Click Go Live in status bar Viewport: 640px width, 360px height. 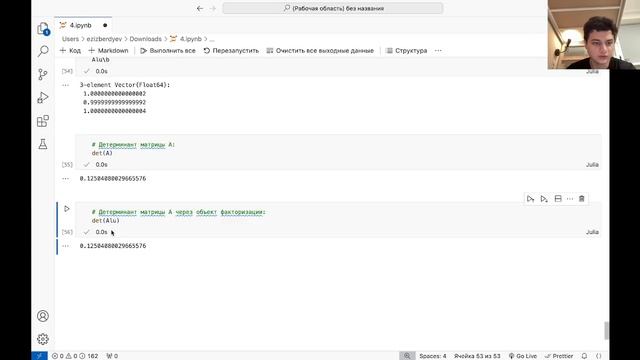[x=523, y=356]
